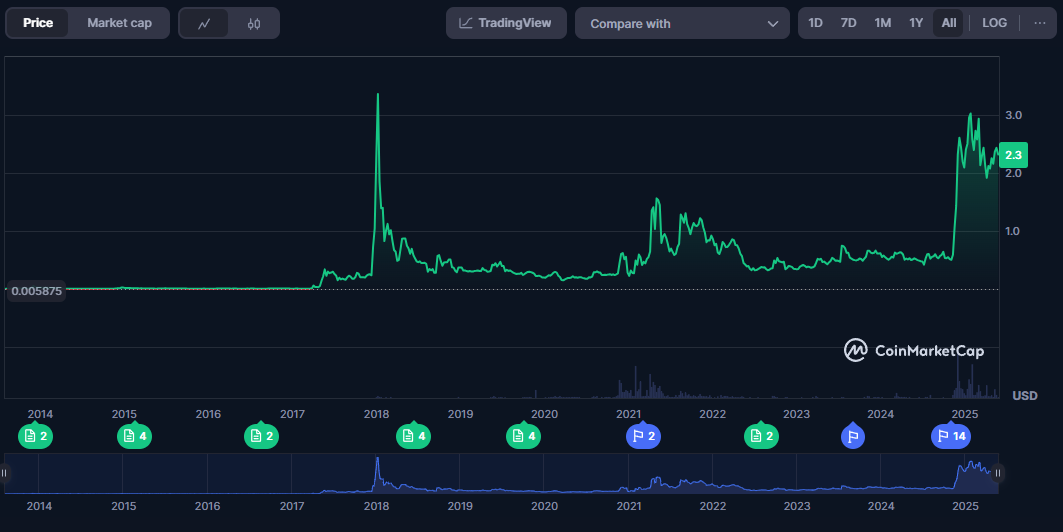
Task: Select the All time range
Action: [x=948, y=23]
